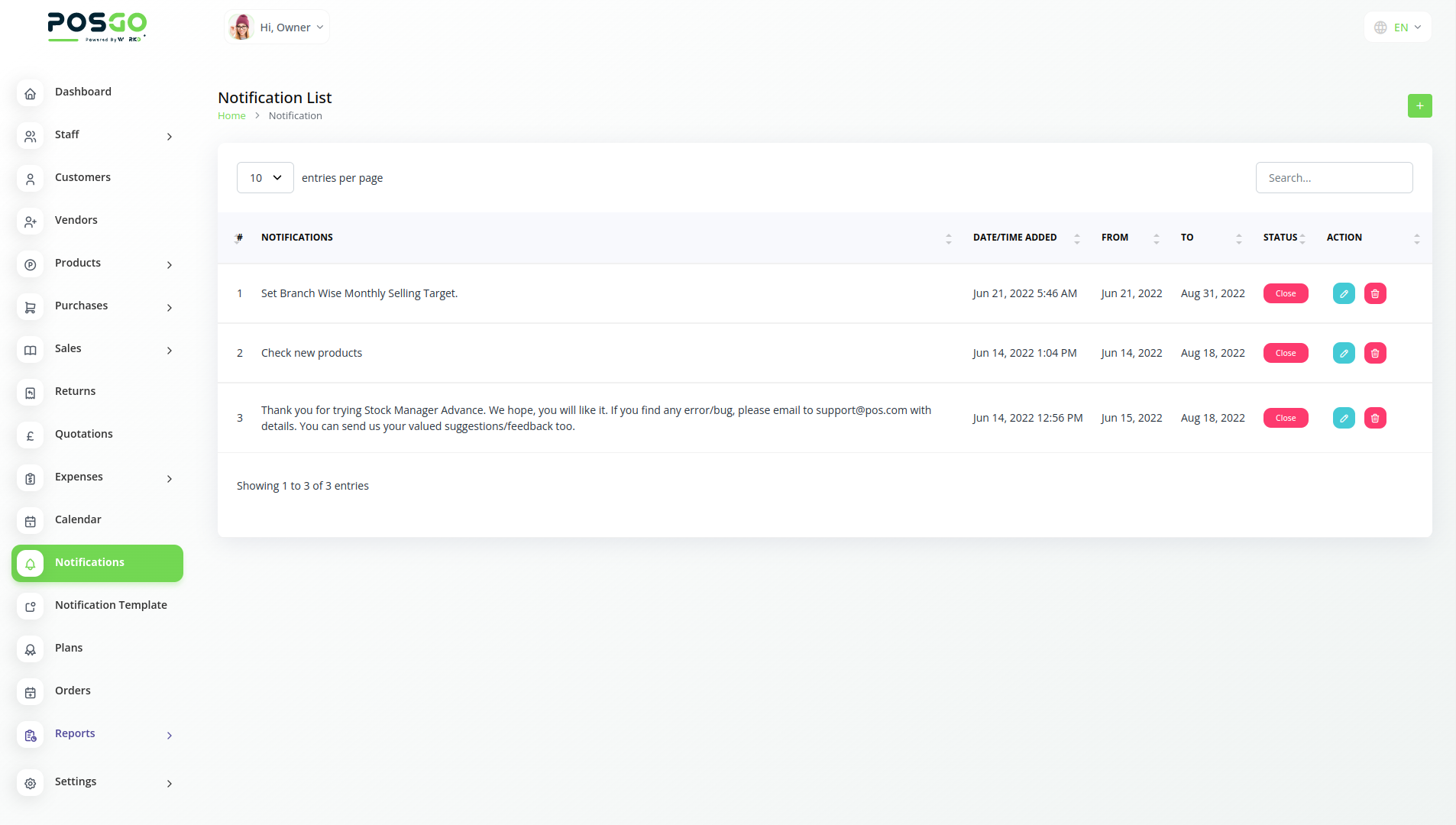
Task: Click the Home breadcrumb link
Action: [x=231, y=116]
